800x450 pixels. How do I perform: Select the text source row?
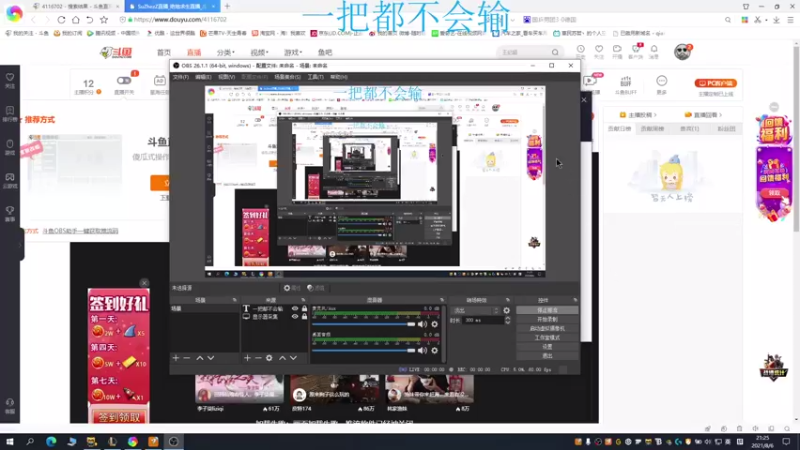tap(274, 309)
